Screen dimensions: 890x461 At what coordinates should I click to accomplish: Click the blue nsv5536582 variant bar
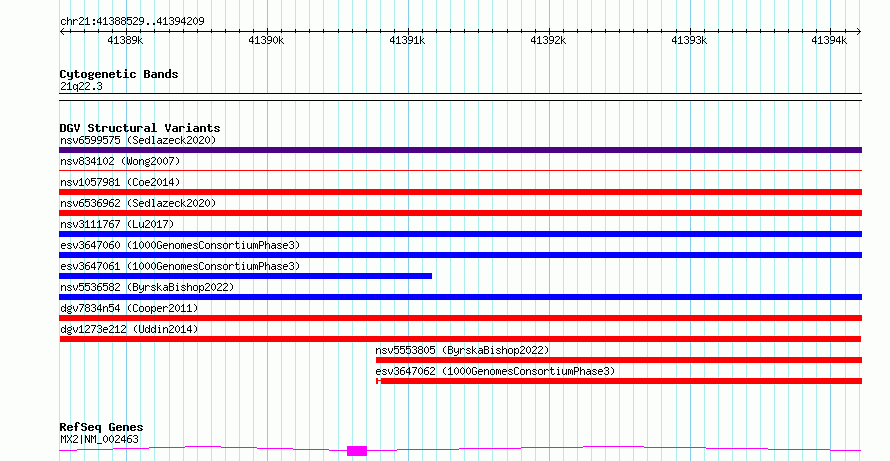pyautogui.click(x=460, y=297)
